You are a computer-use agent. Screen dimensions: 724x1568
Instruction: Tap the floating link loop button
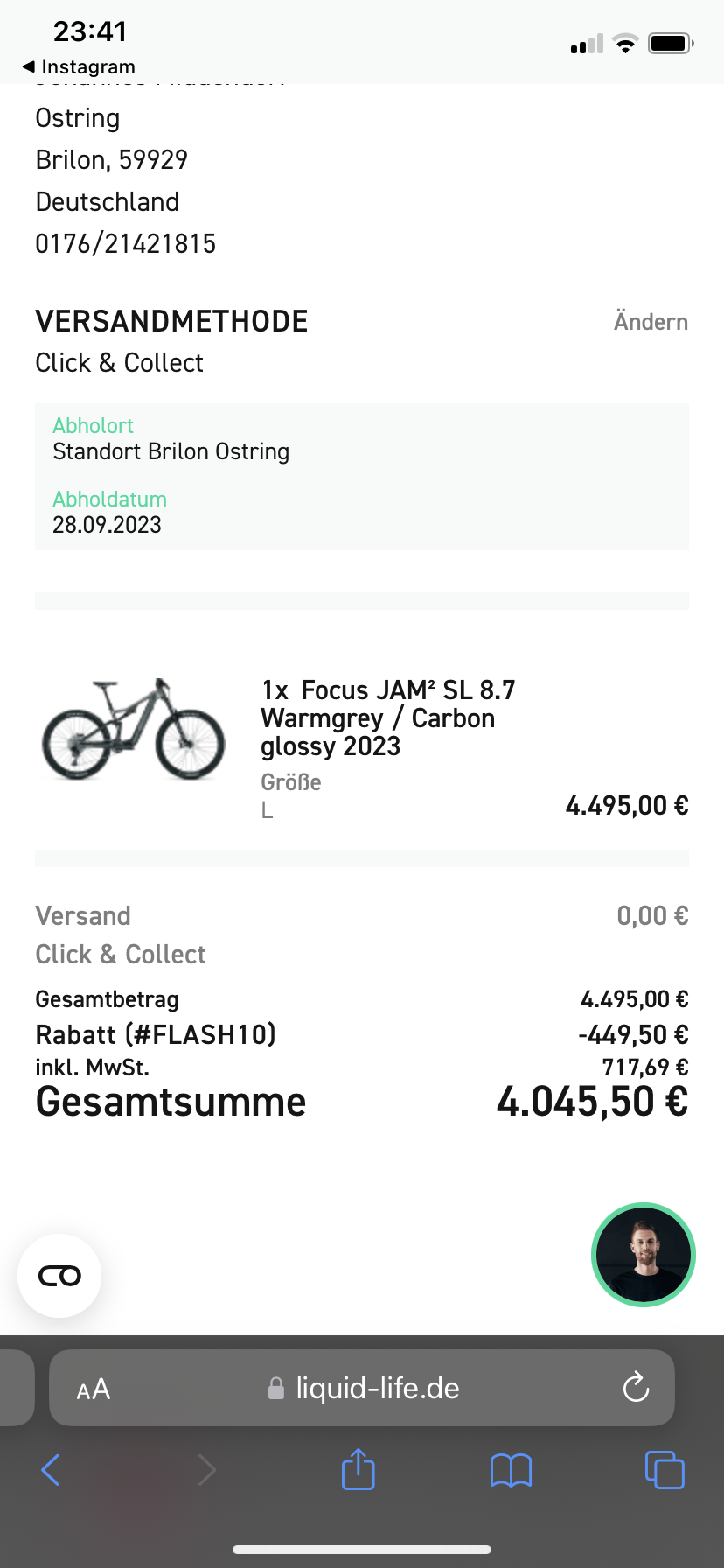coord(59,1276)
